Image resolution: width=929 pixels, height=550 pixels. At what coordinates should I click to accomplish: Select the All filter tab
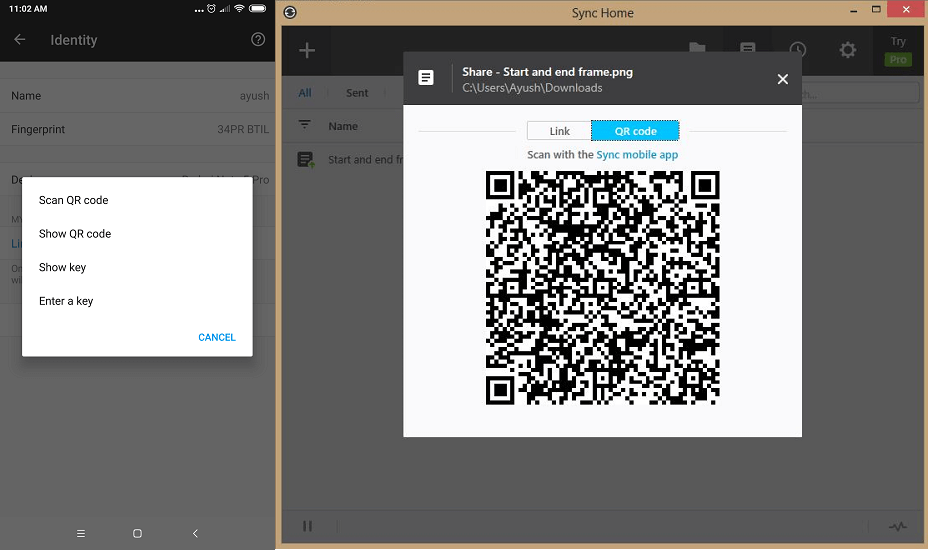(x=305, y=93)
